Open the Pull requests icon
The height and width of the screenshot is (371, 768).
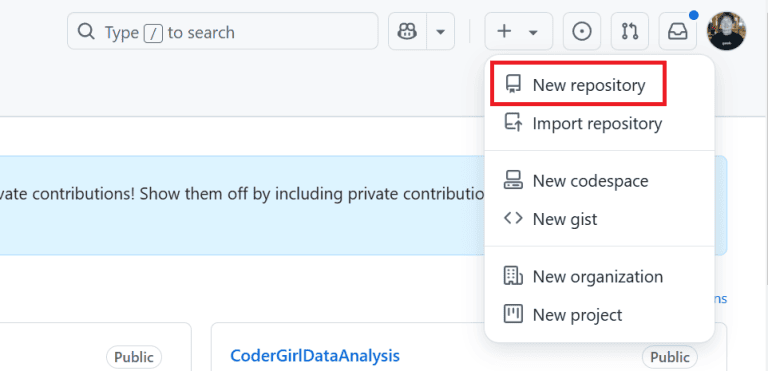click(x=630, y=32)
